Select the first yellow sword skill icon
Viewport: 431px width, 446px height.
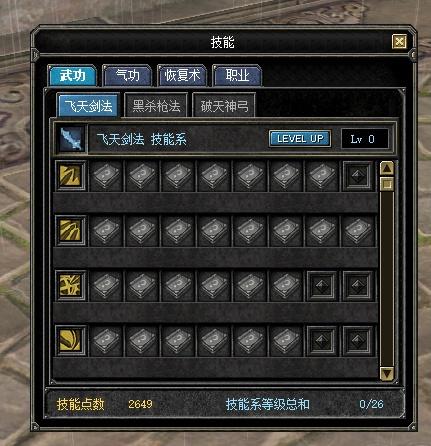[70, 176]
